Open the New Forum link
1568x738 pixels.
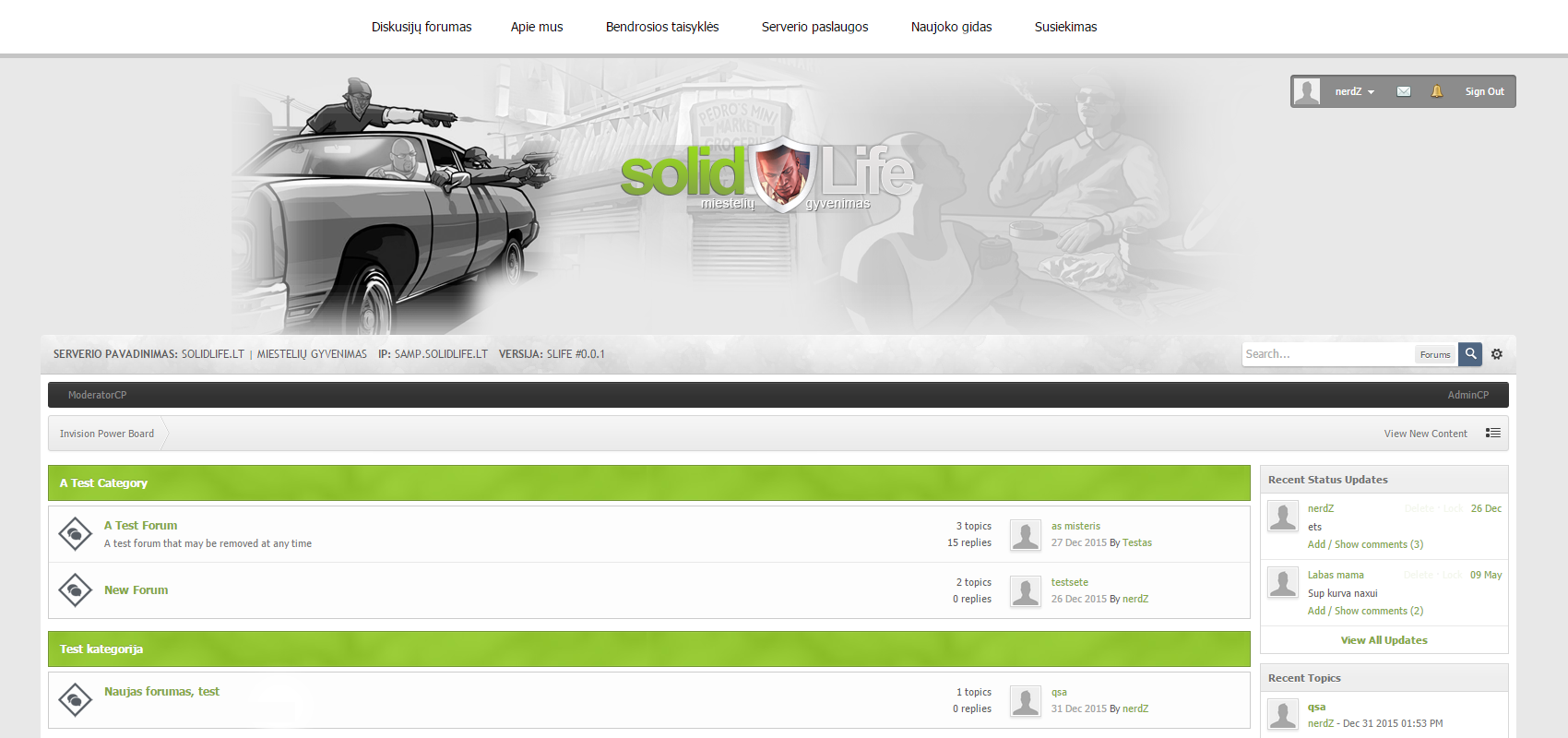click(x=136, y=589)
